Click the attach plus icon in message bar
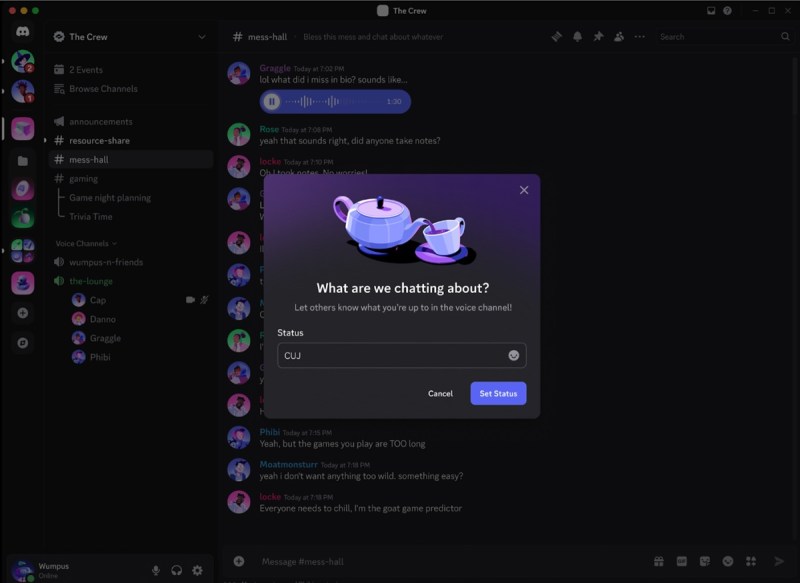Viewport: 800px width, 583px height. [239, 562]
